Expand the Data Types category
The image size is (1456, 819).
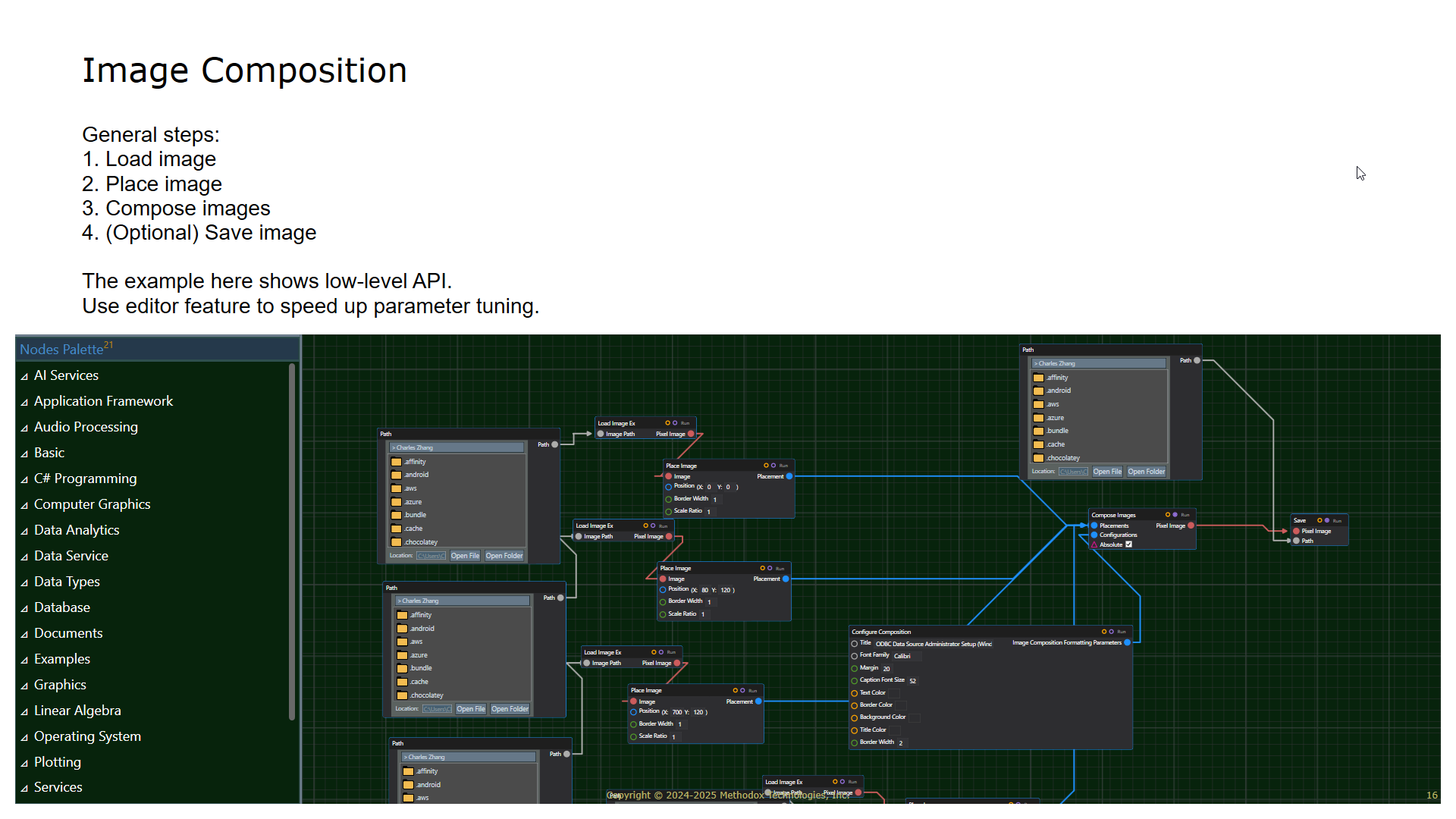24,582
